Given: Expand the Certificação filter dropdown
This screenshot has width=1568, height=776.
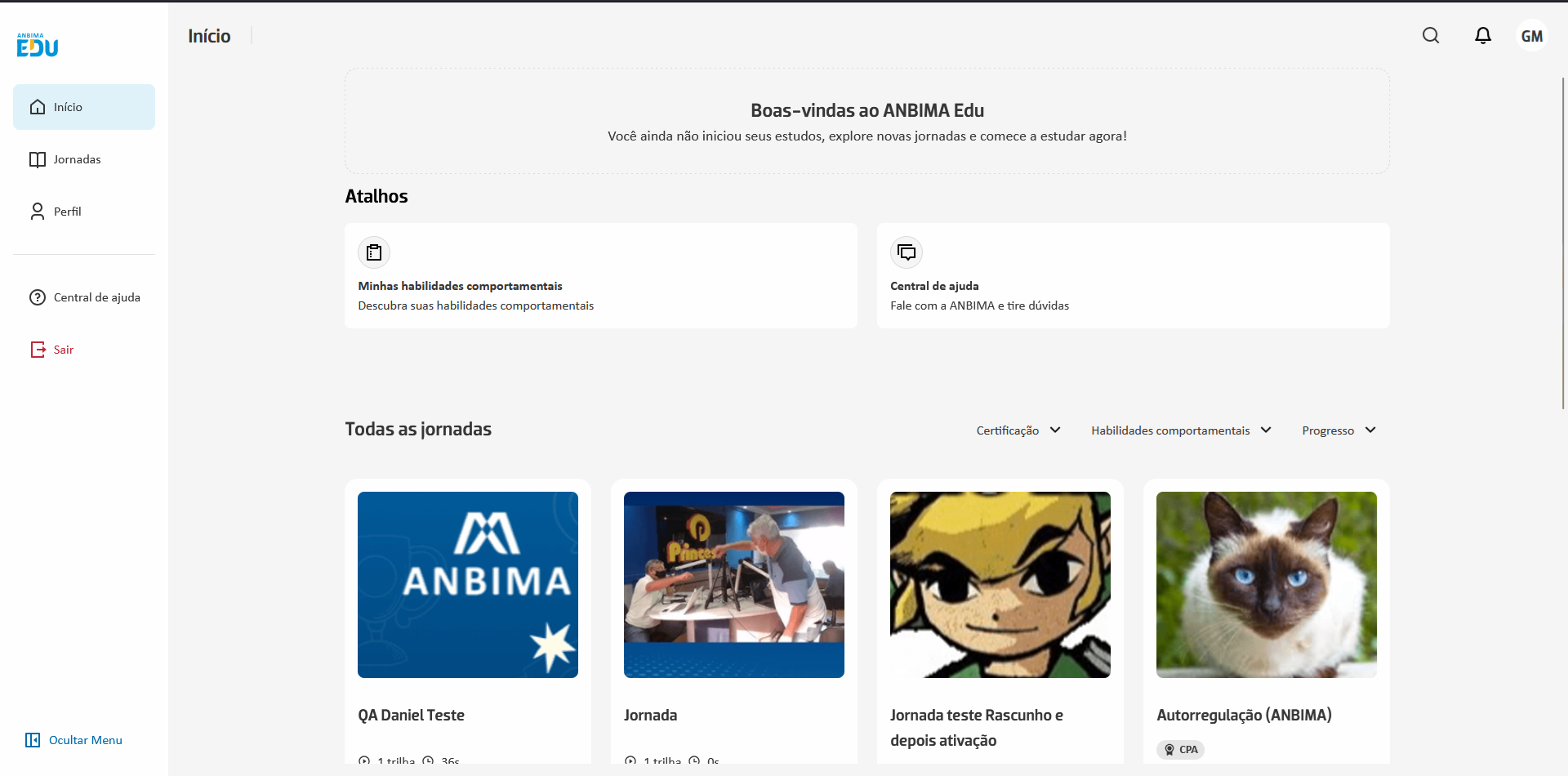Looking at the screenshot, I should 1018,430.
